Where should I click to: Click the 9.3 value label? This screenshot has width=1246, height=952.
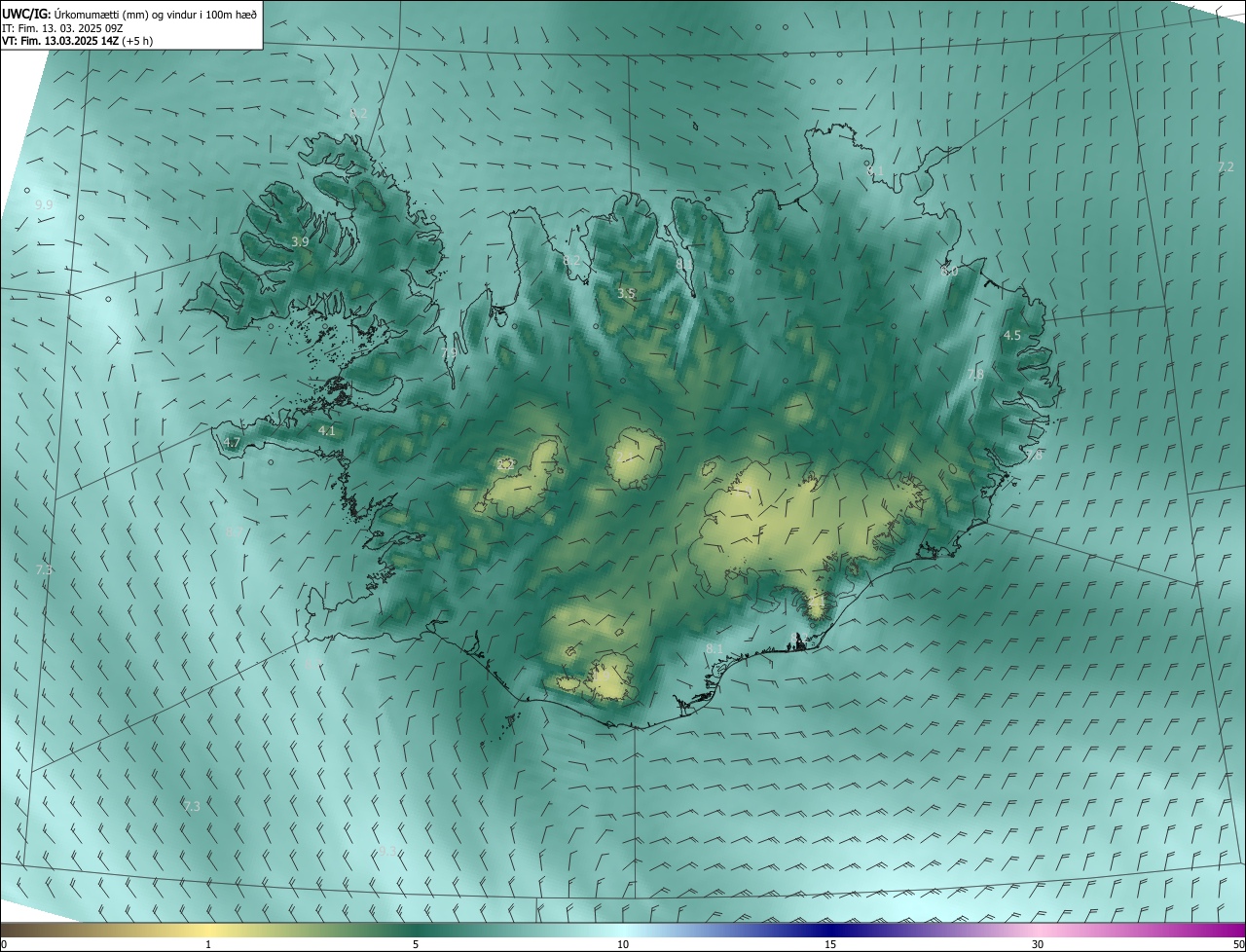(x=387, y=851)
